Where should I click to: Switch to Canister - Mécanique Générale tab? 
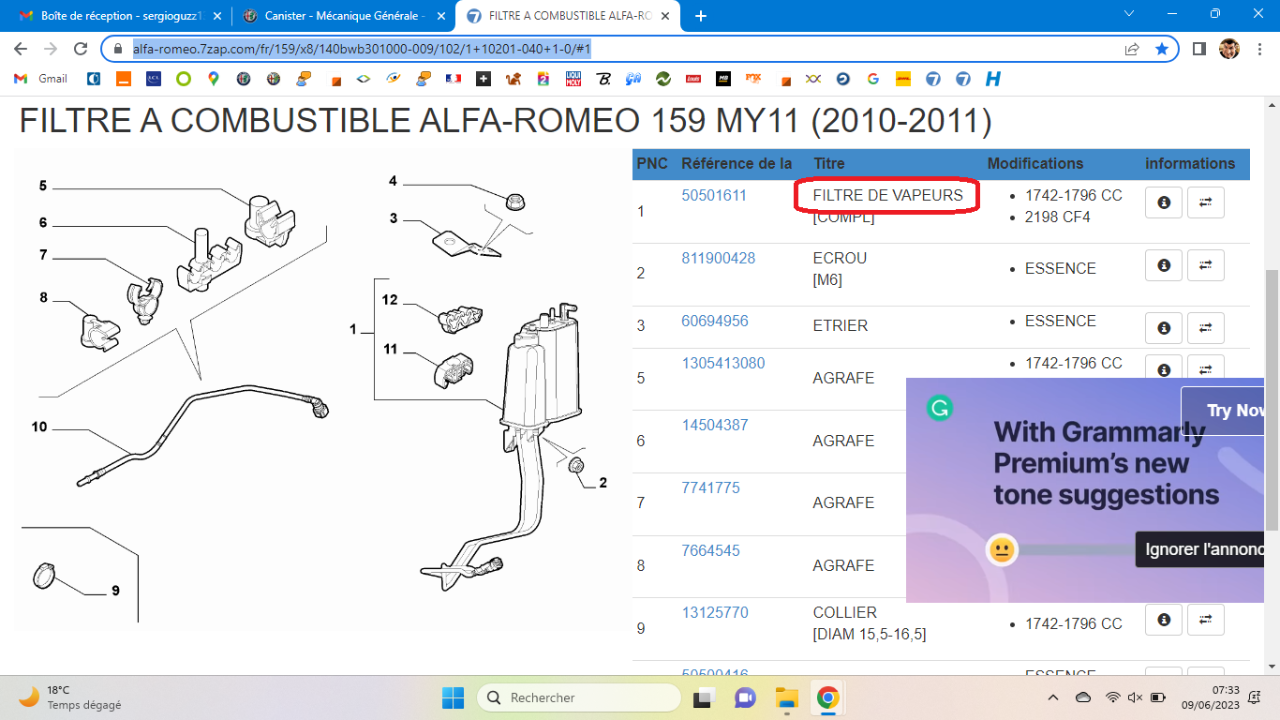click(345, 16)
